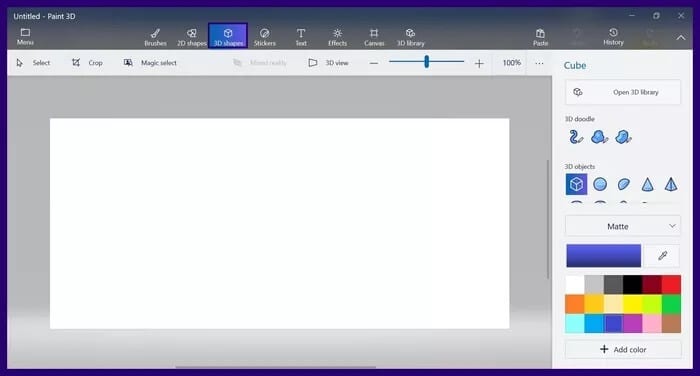
Task: Open the three-dot more options menu
Action: coord(539,63)
